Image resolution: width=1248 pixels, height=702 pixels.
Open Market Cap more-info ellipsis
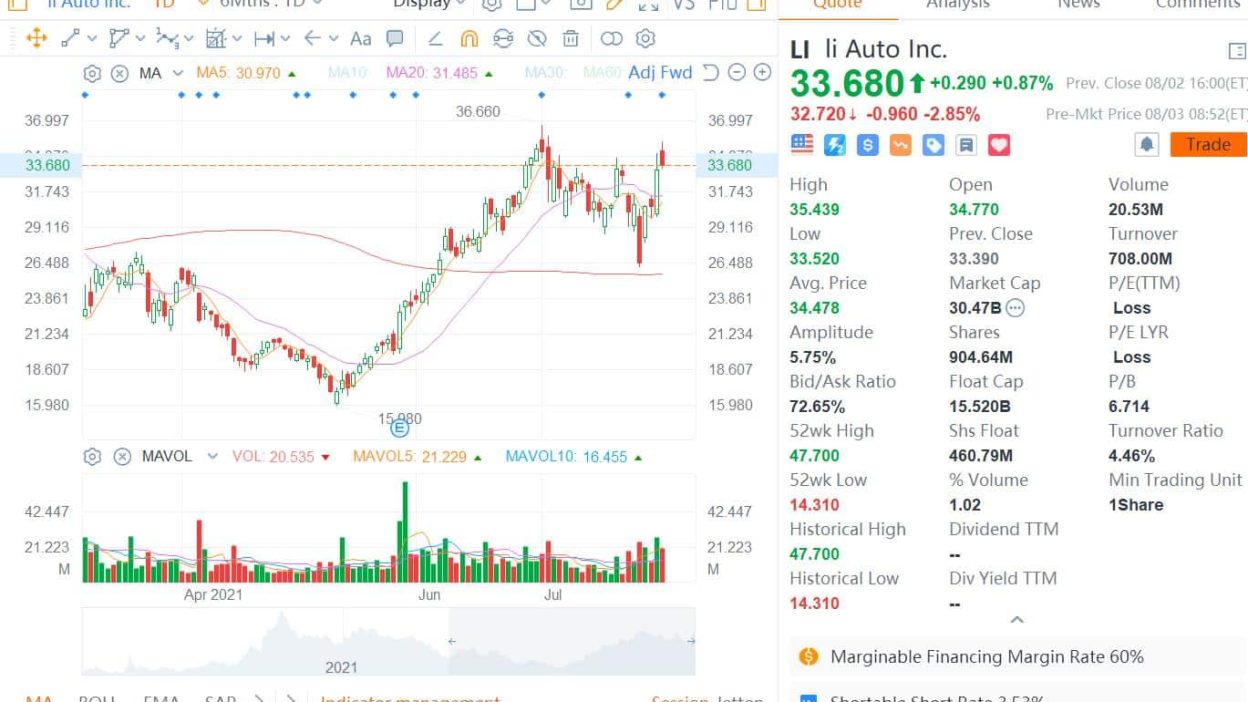1015,308
